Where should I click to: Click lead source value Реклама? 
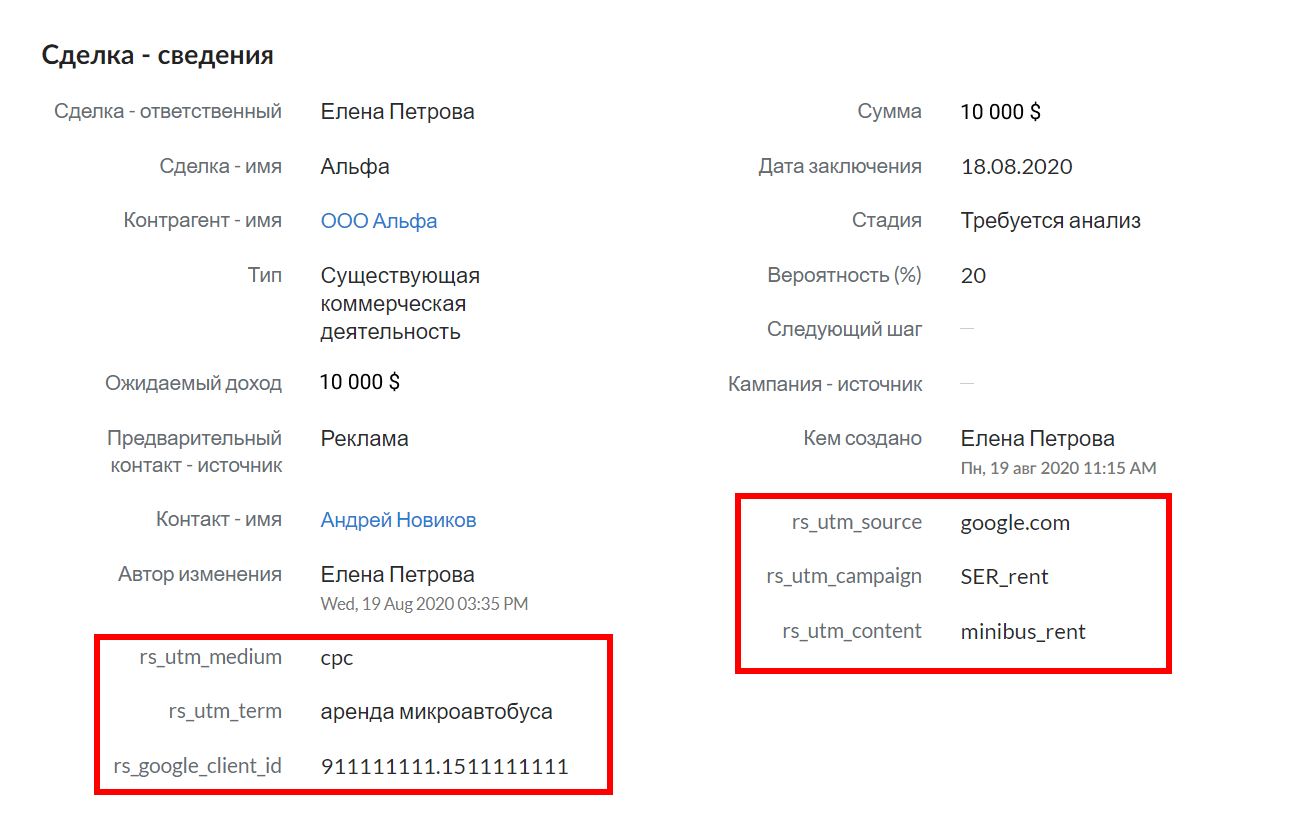tap(364, 439)
